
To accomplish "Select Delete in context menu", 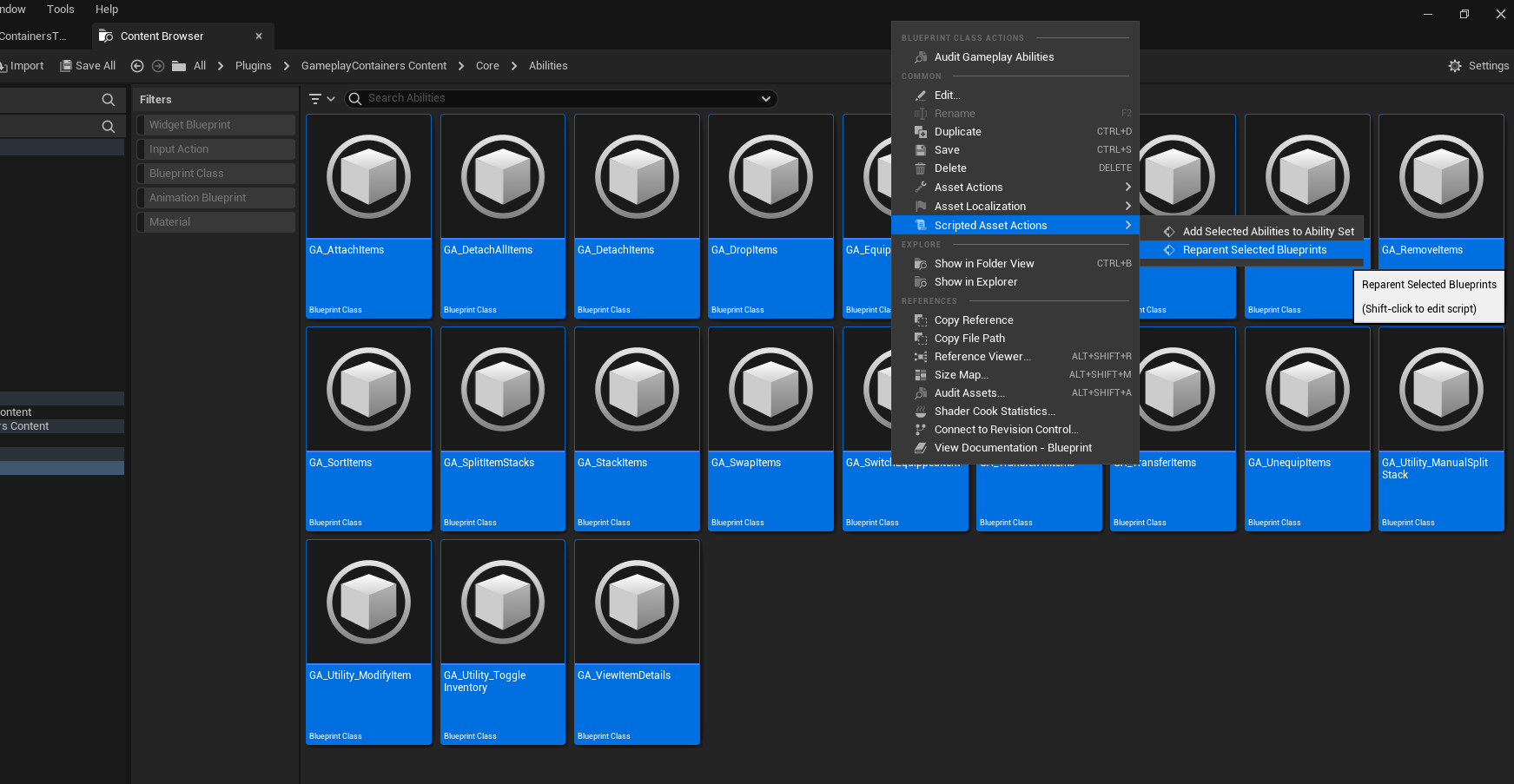I will coord(1015,168).
